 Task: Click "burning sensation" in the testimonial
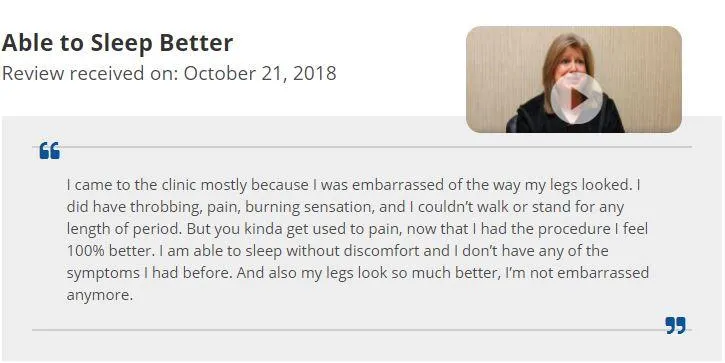pyautogui.click(x=308, y=207)
